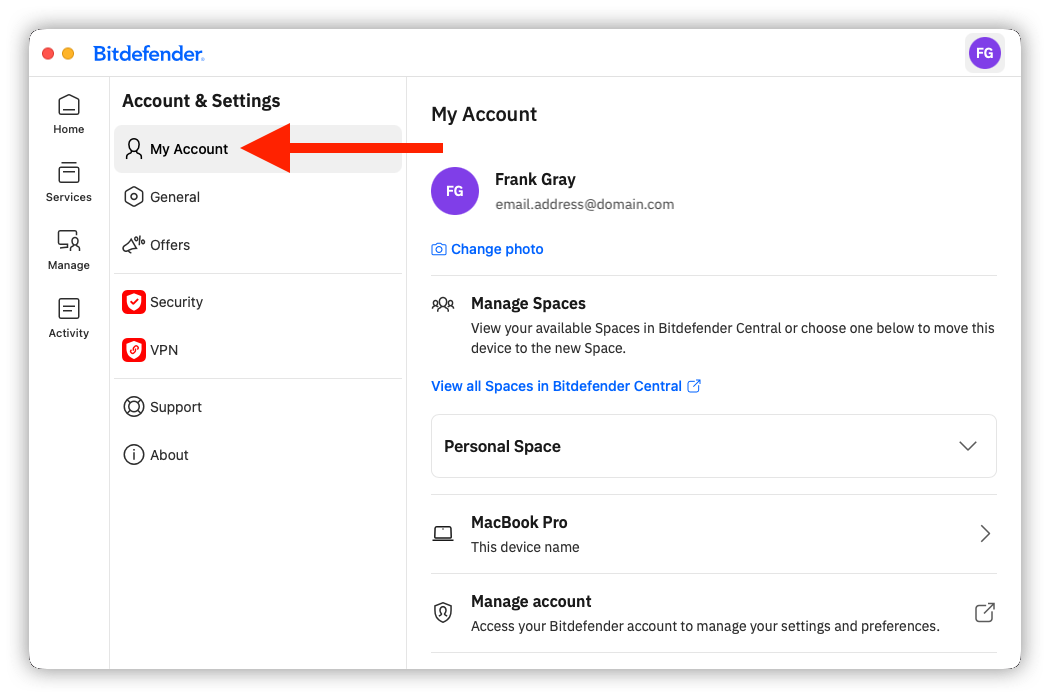Screen dimensions: 1050x698
Task: Open Manage account external link icon
Action: point(984,612)
